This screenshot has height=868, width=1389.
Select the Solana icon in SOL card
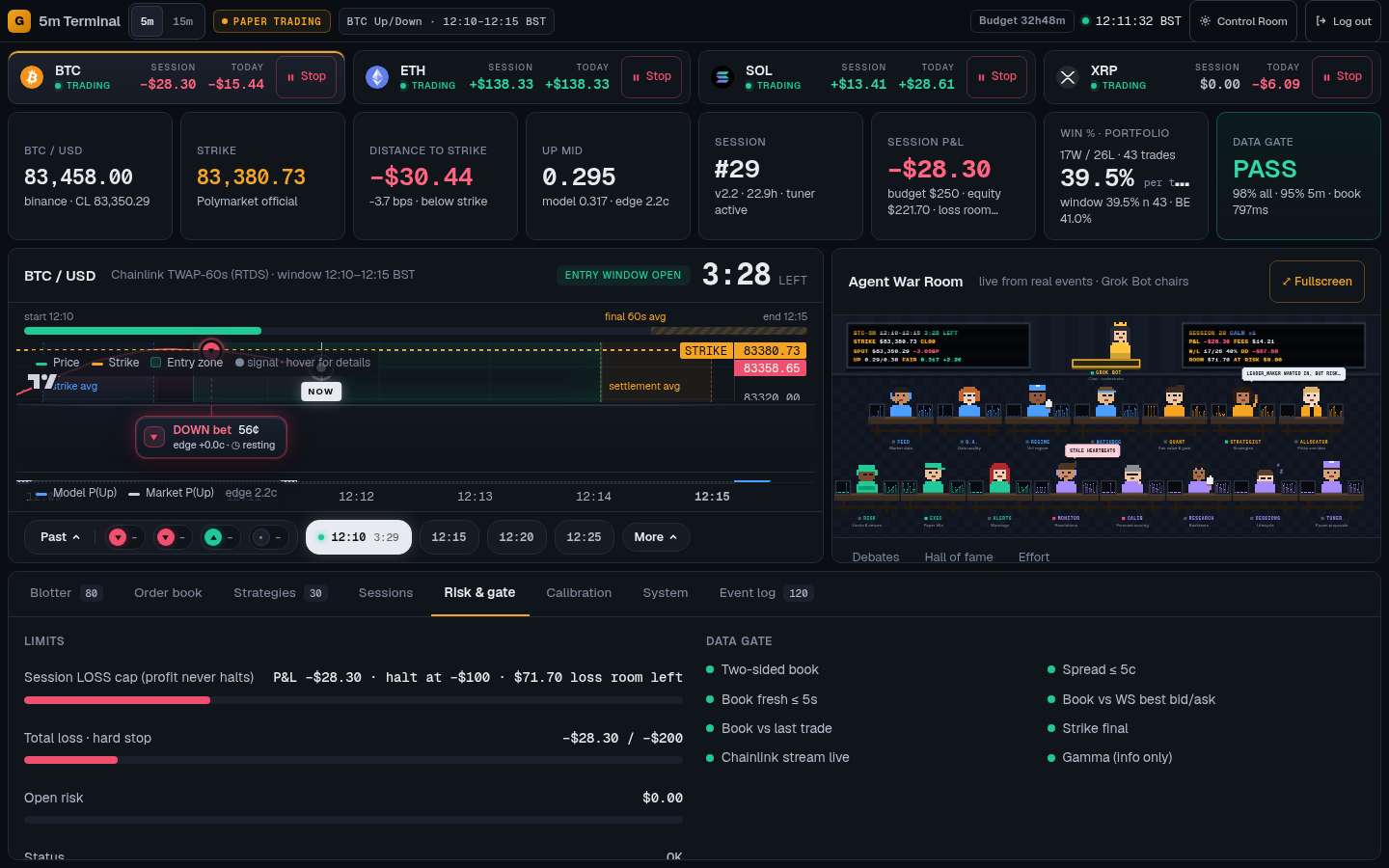point(722,77)
